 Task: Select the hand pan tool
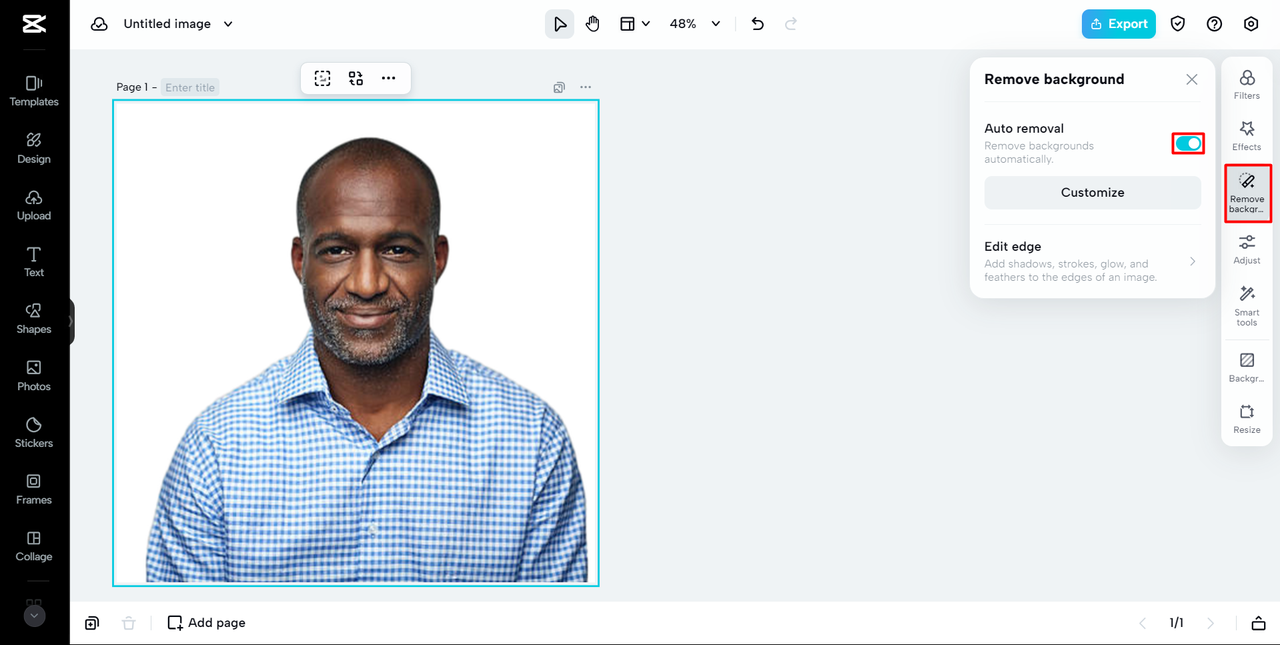coord(593,24)
